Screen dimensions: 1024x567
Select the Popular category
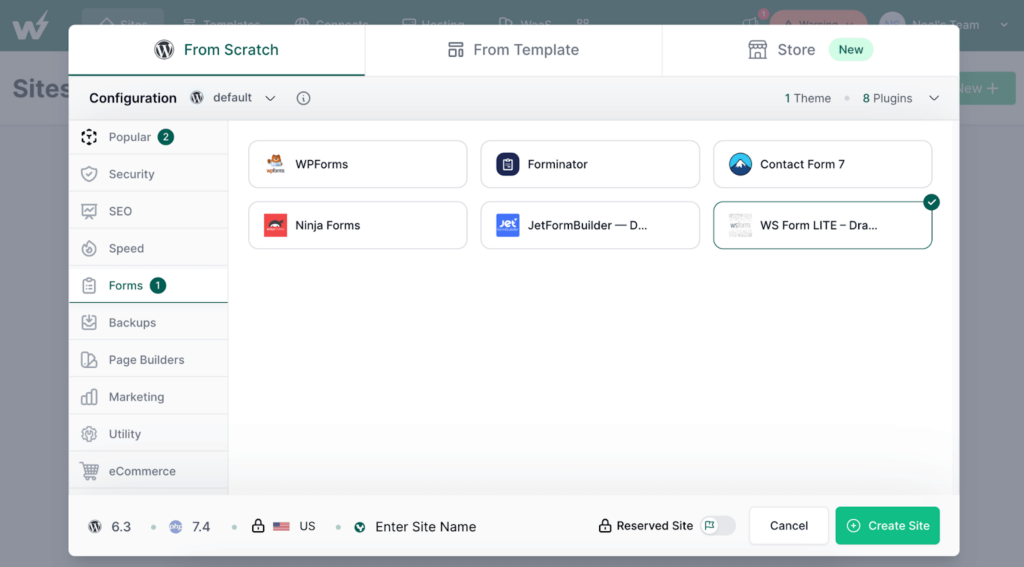[x=148, y=137]
